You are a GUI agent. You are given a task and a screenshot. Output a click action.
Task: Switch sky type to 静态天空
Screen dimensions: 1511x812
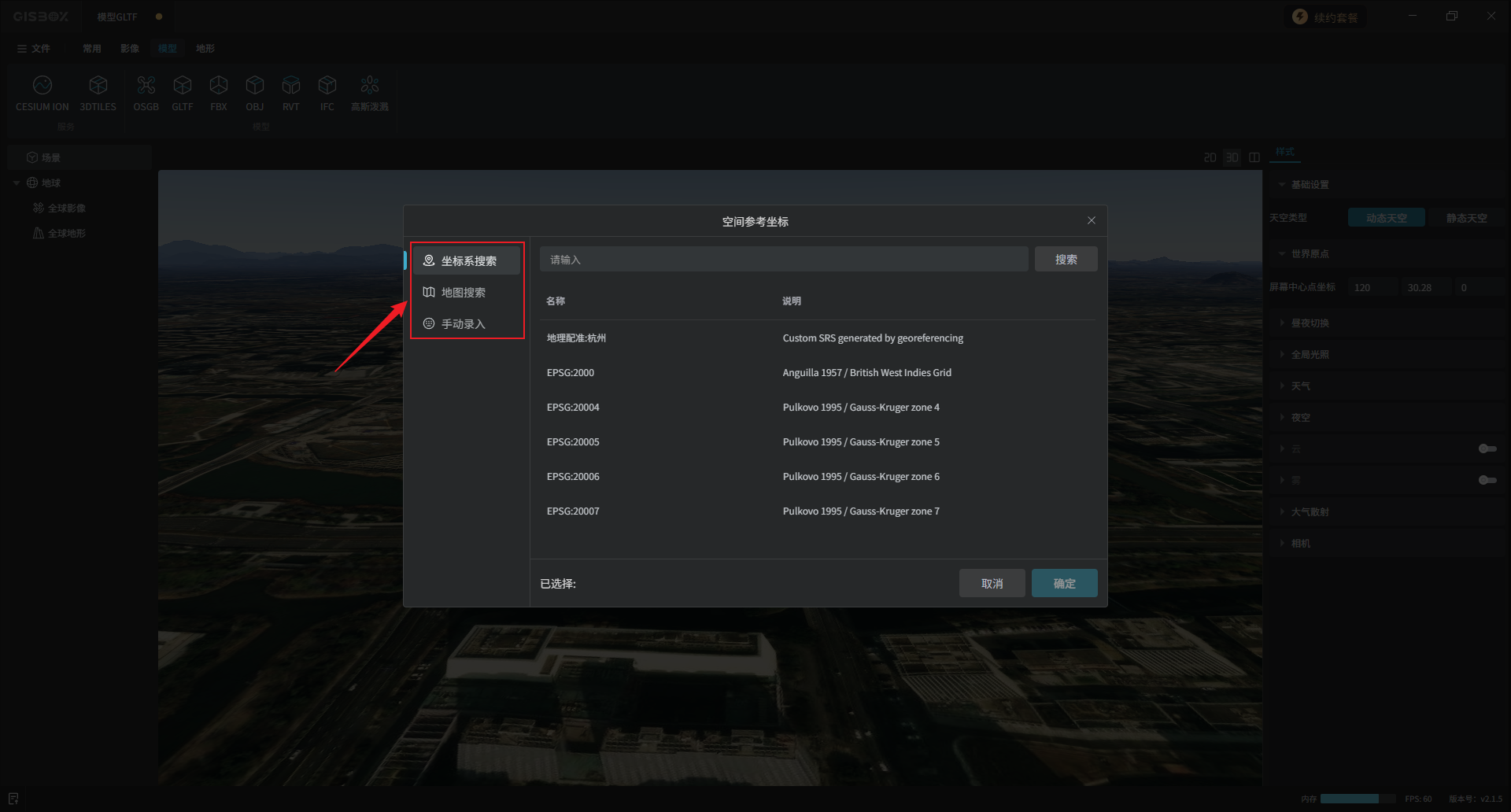click(1466, 218)
